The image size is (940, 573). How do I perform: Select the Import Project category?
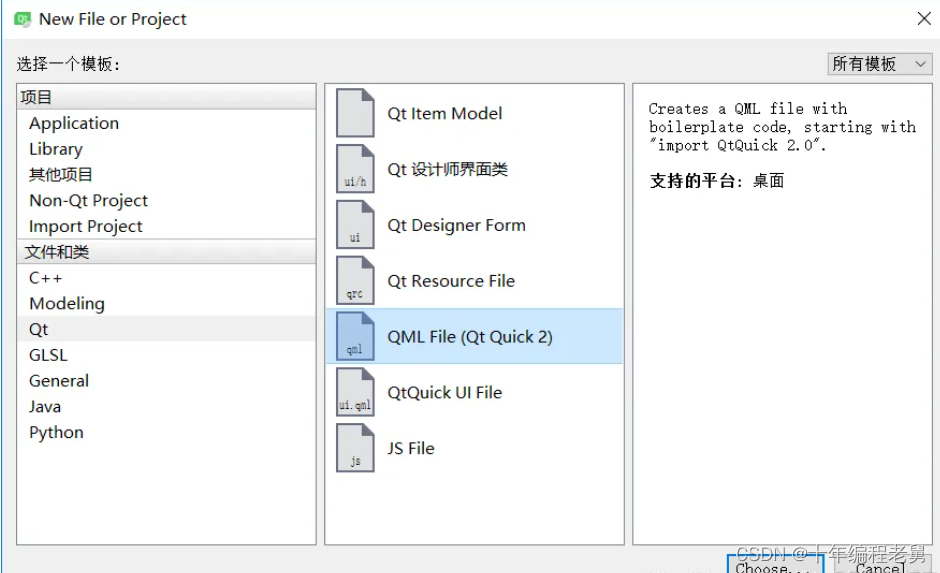166,226
